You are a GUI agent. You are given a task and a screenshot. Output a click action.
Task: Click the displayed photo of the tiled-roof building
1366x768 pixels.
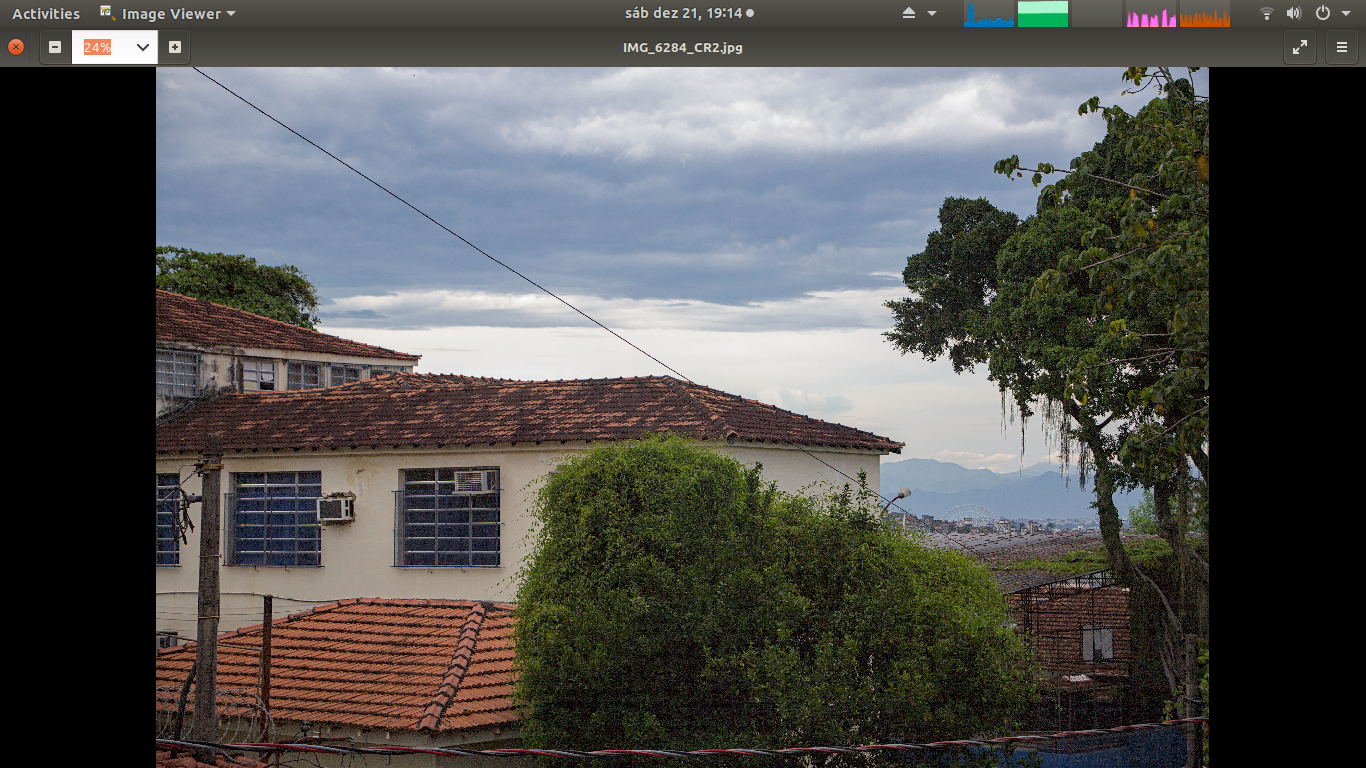click(x=682, y=417)
